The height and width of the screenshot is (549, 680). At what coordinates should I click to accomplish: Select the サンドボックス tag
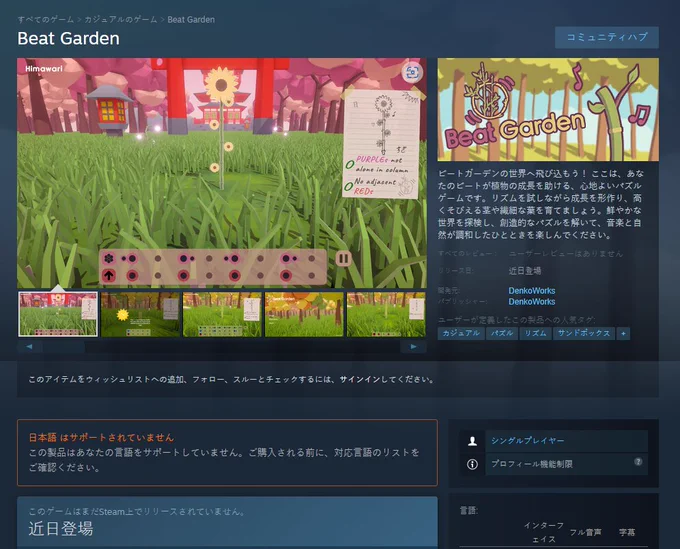tap(584, 333)
